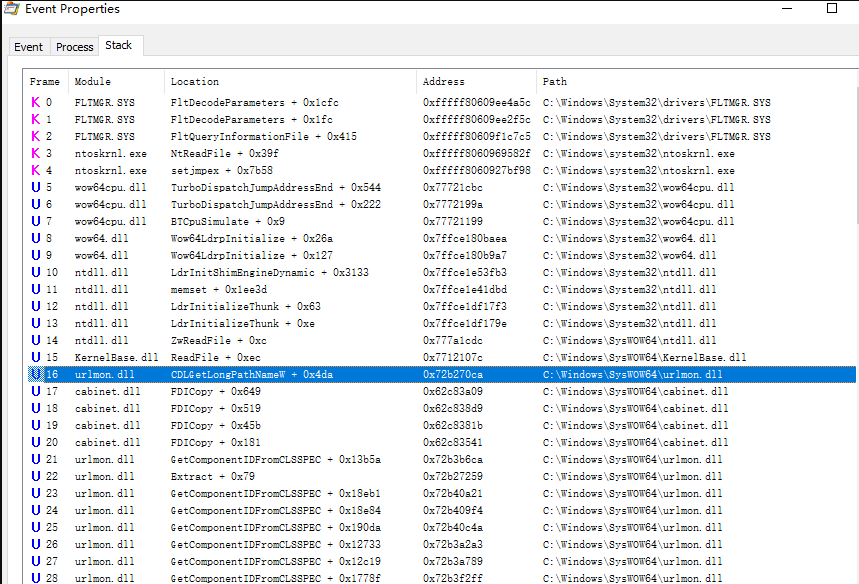859x584 pixels.
Task: Click user U icon of selected frame 16
Action: (x=36, y=374)
